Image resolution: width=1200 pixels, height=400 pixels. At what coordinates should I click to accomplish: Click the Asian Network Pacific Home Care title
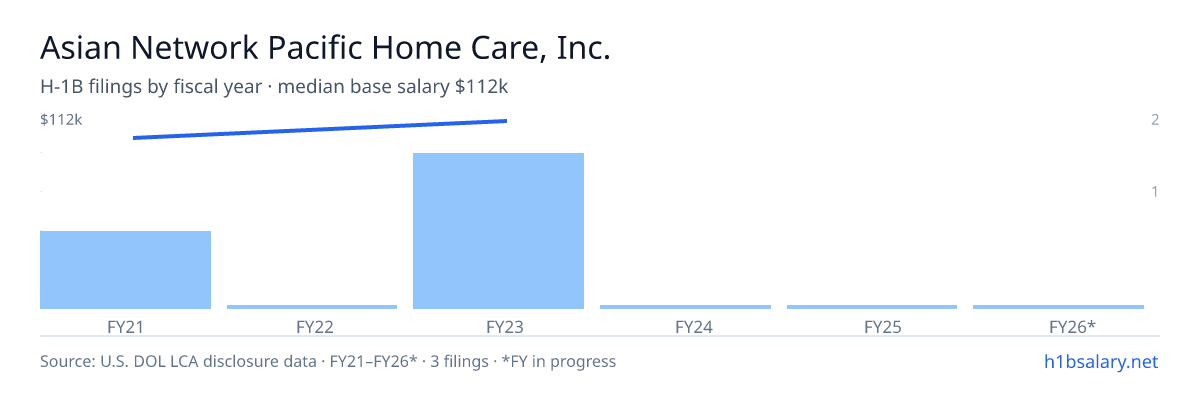(325, 47)
